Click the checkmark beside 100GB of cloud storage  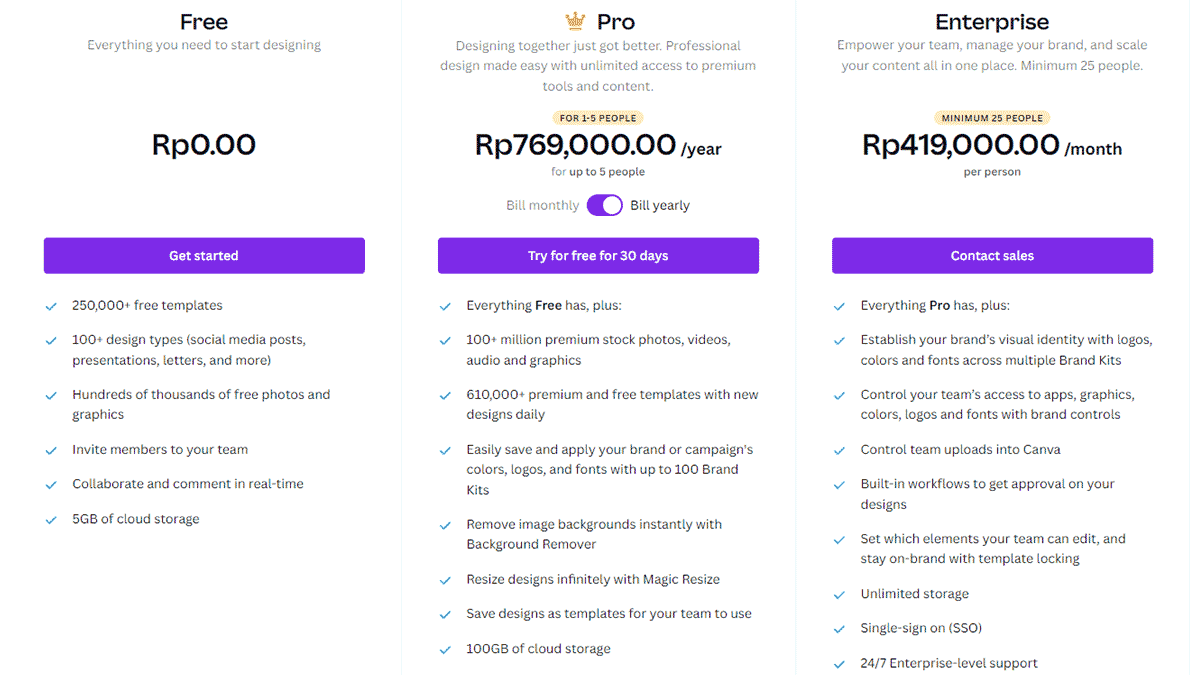(445, 648)
